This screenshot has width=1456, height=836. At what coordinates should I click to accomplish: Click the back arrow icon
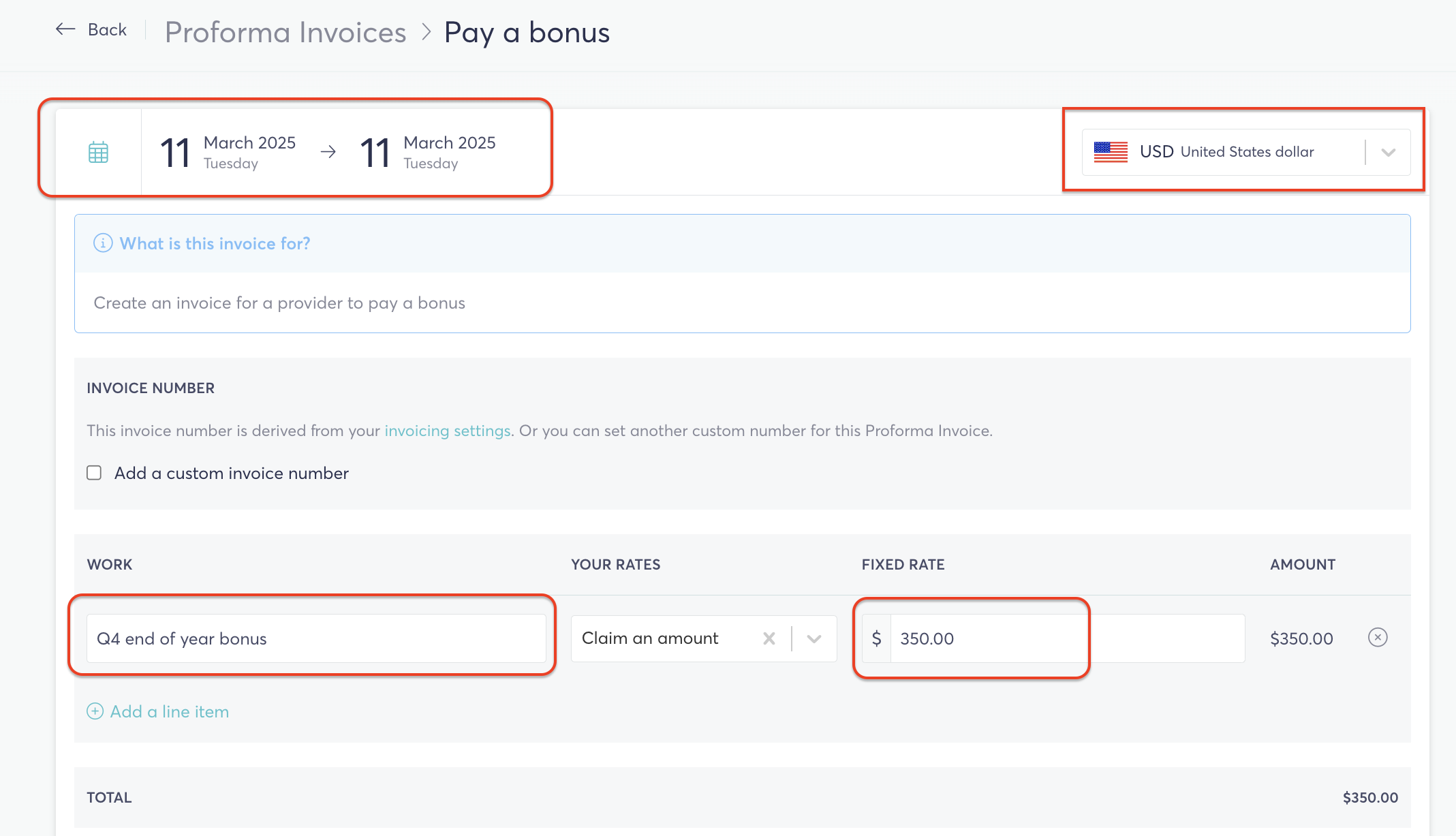[x=65, y=29]
